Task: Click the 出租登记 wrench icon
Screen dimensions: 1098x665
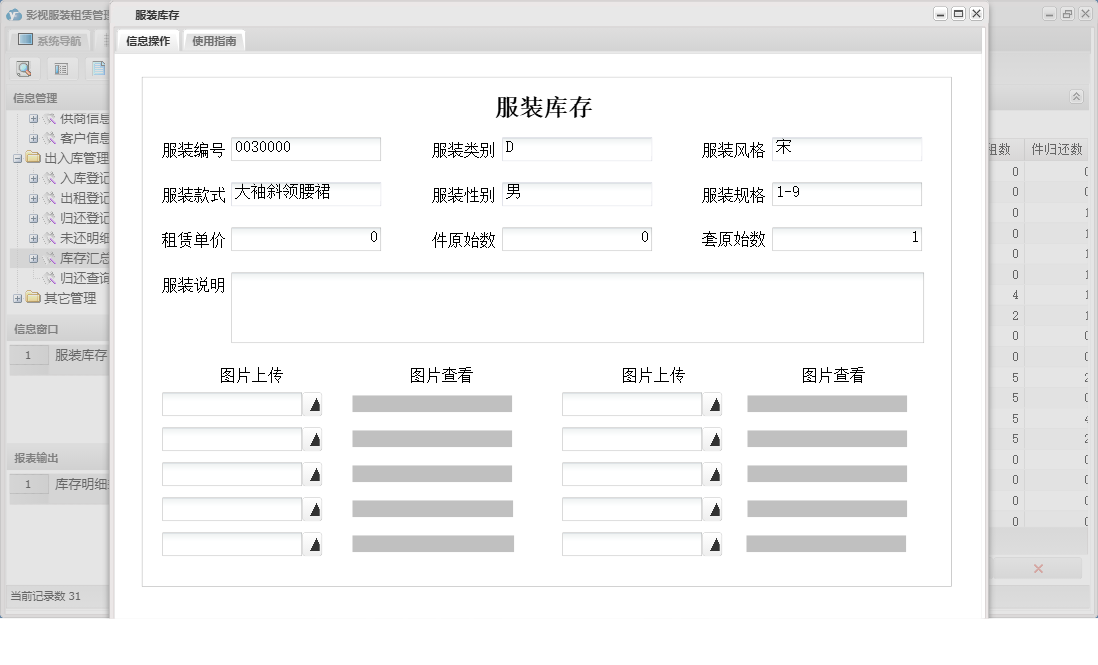Action: pyautogui.click(x=49, y=198)
